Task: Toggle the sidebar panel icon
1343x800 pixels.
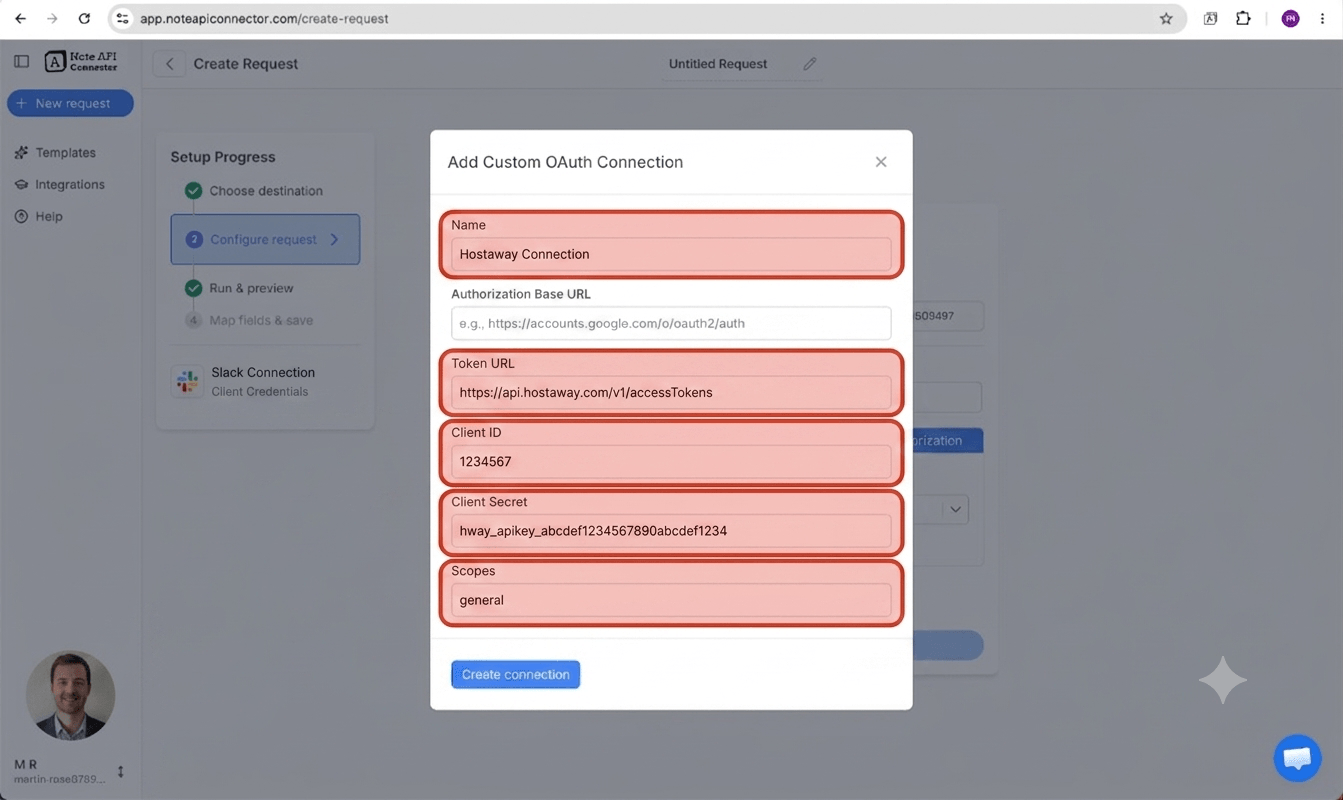Action: tap(21, 62)
